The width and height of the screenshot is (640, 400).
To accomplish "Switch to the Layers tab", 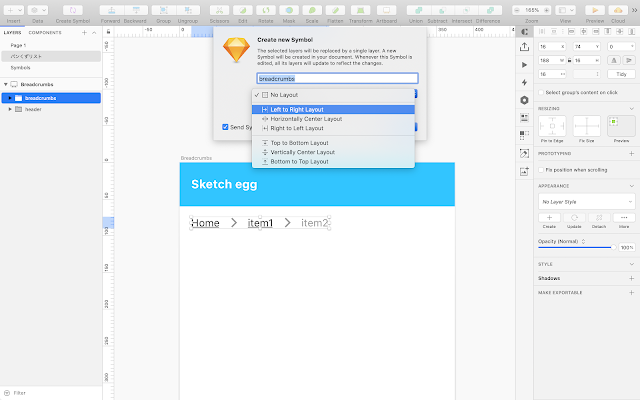I will click(13, 32).
